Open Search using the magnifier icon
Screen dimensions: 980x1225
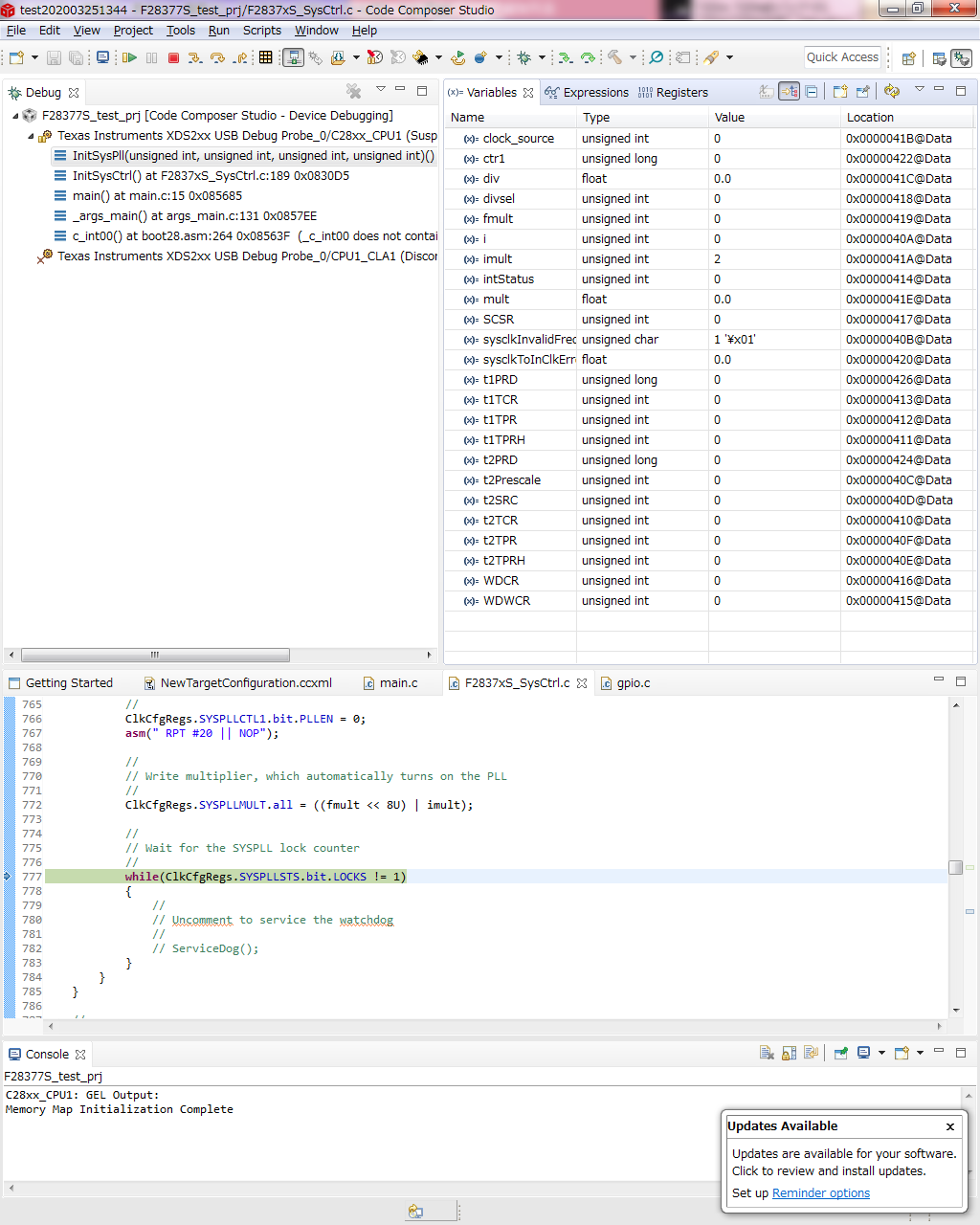click(x=656, y=57)
